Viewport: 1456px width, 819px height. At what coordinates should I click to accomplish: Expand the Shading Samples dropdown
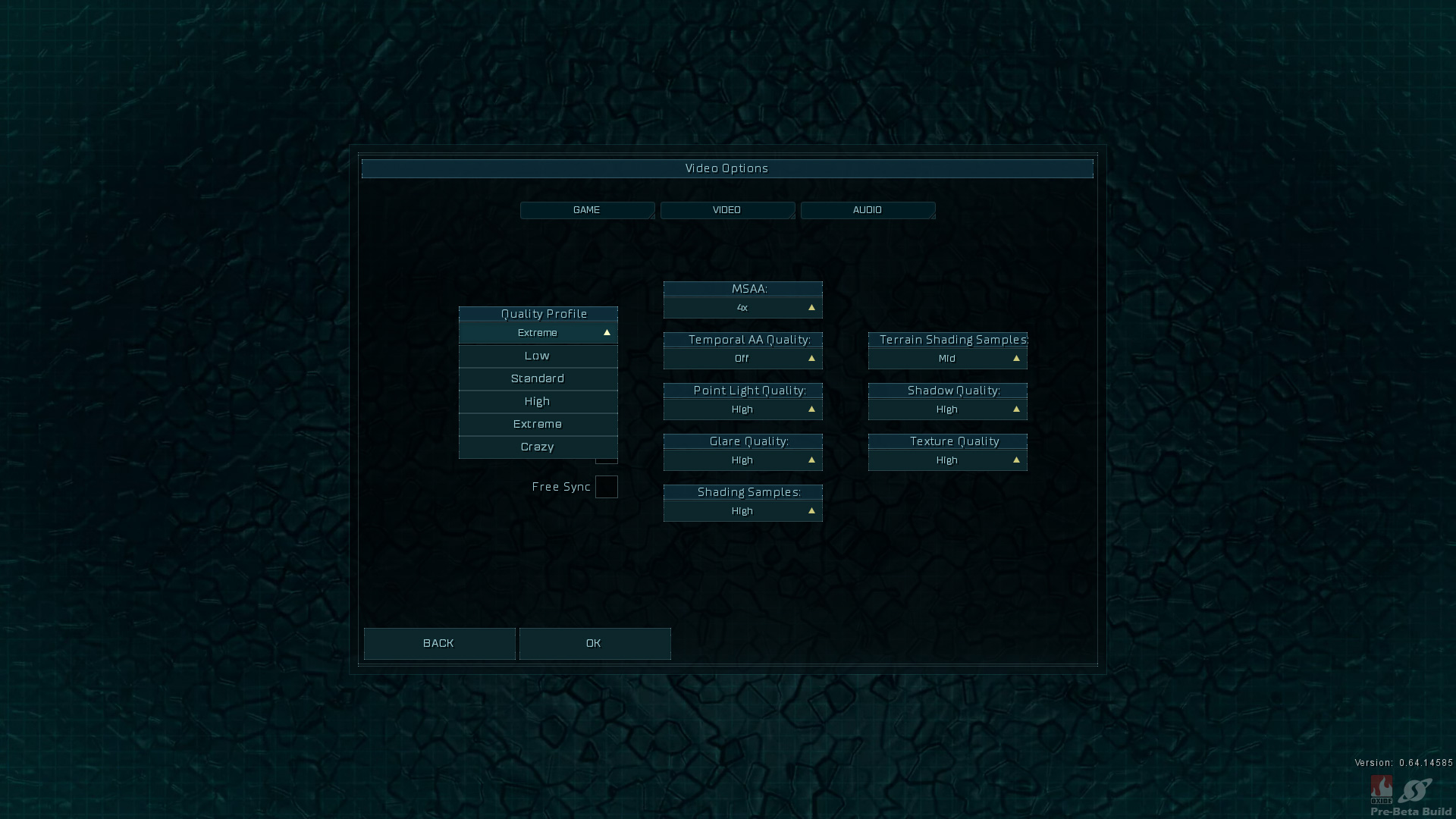742,511
